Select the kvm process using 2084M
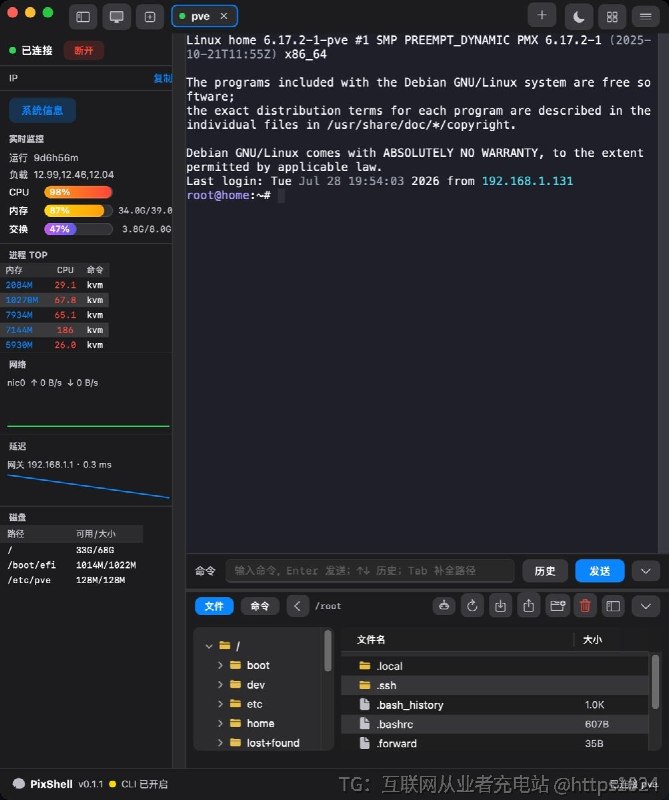The height and width of the screenshot is (800, 669). point(55,285)
